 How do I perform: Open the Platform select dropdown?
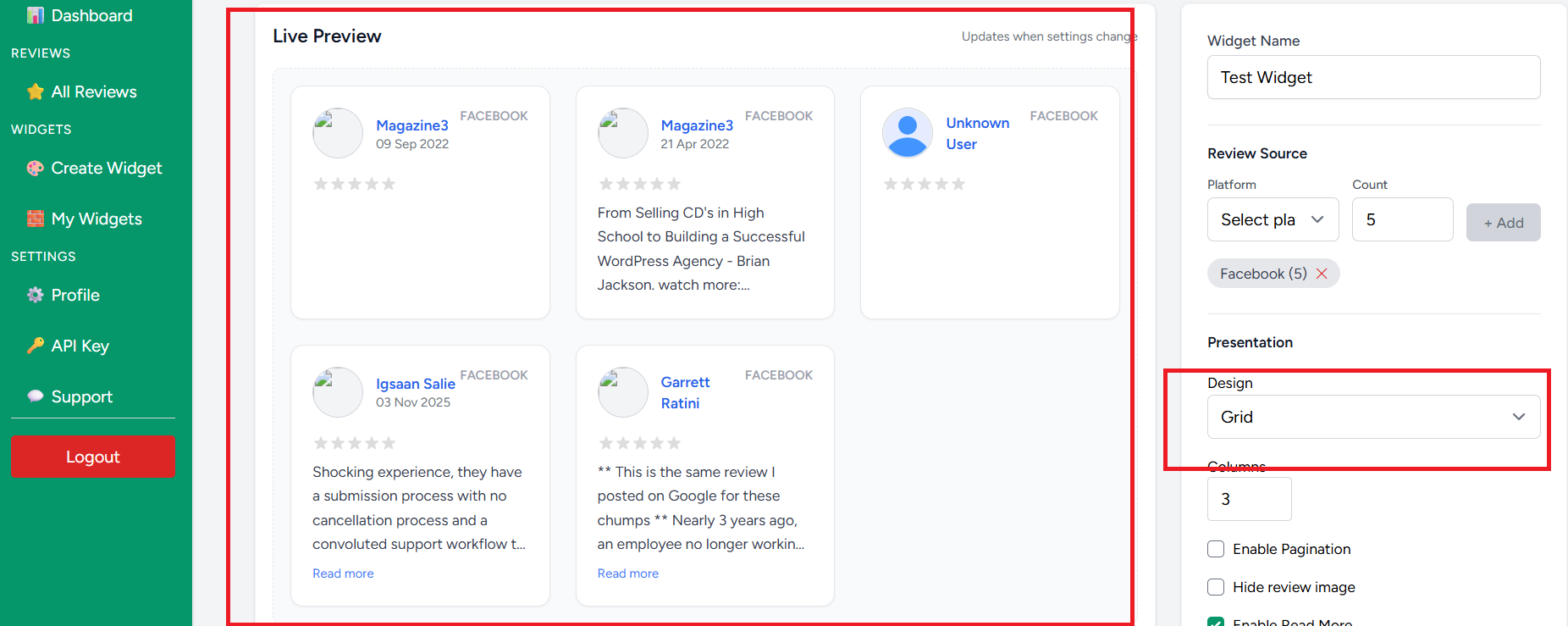(x=1273, y=219)
